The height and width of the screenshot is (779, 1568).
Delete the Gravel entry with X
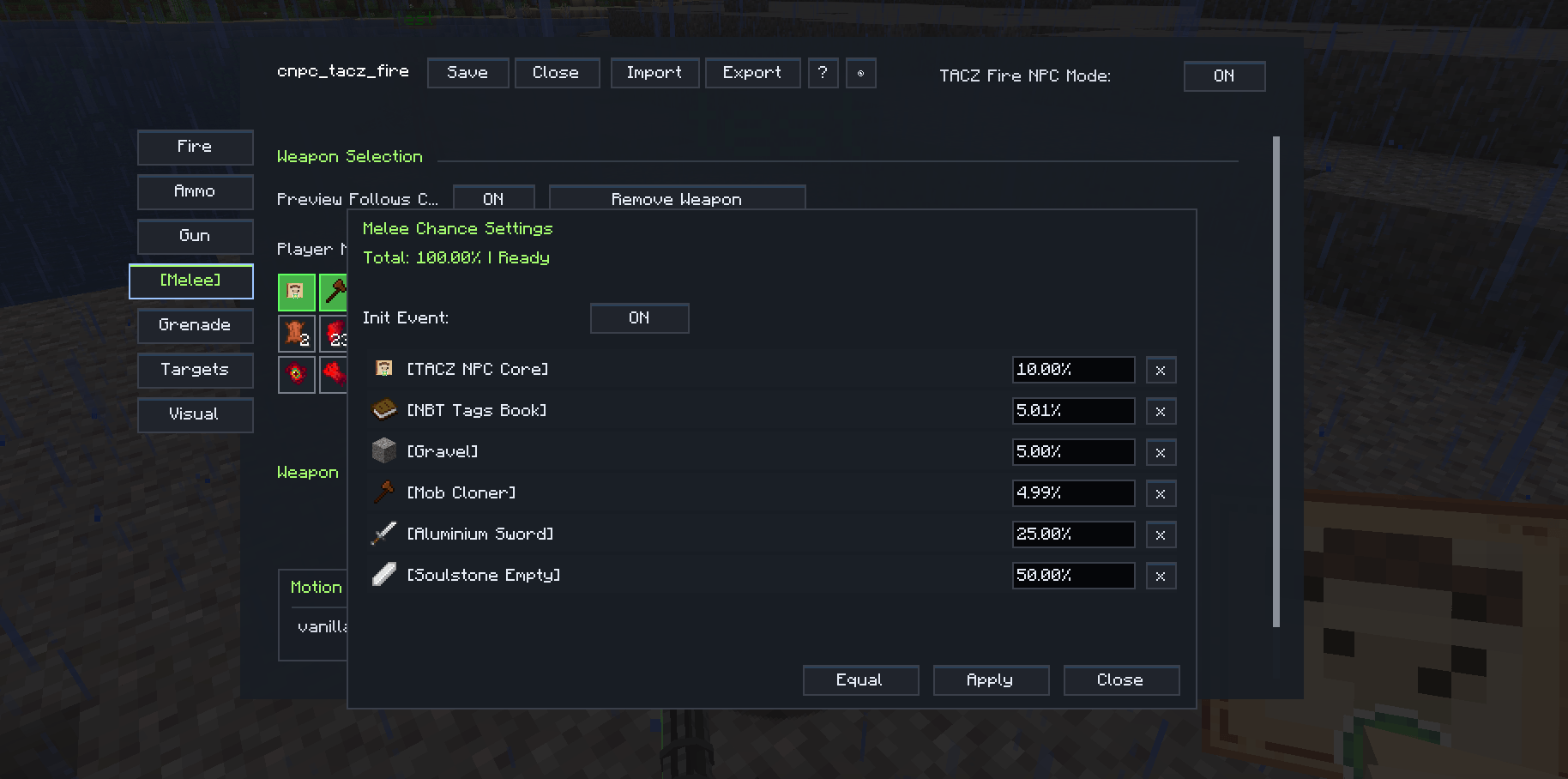point(1161,452)
